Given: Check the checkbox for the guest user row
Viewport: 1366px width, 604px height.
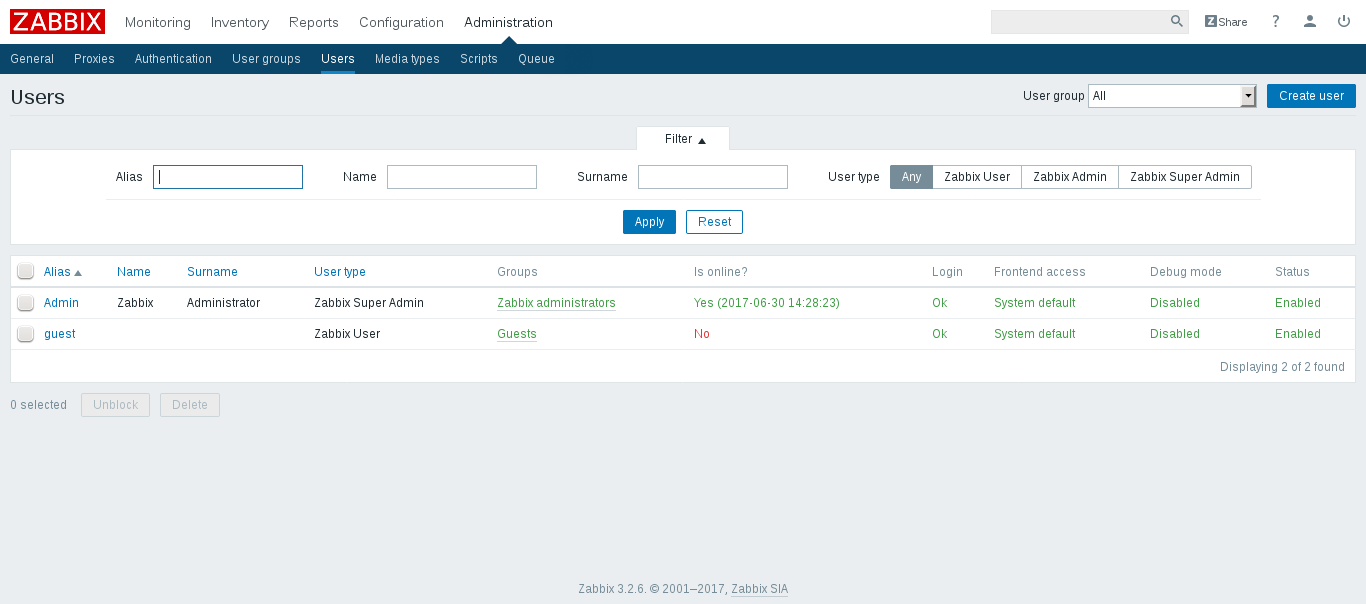Looking at the screenshot, I should click(25, 333).
